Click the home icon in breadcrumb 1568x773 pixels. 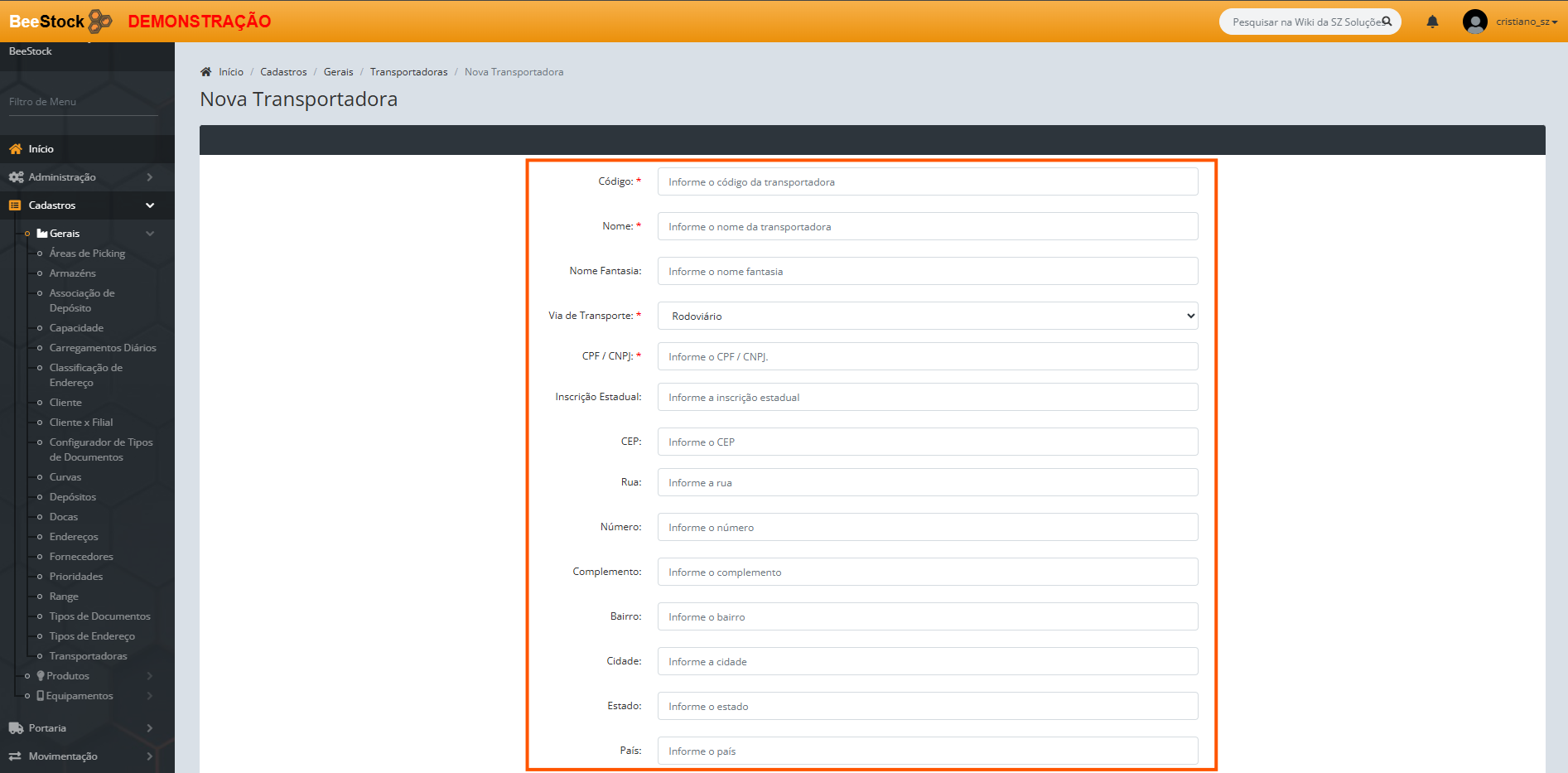206,72
